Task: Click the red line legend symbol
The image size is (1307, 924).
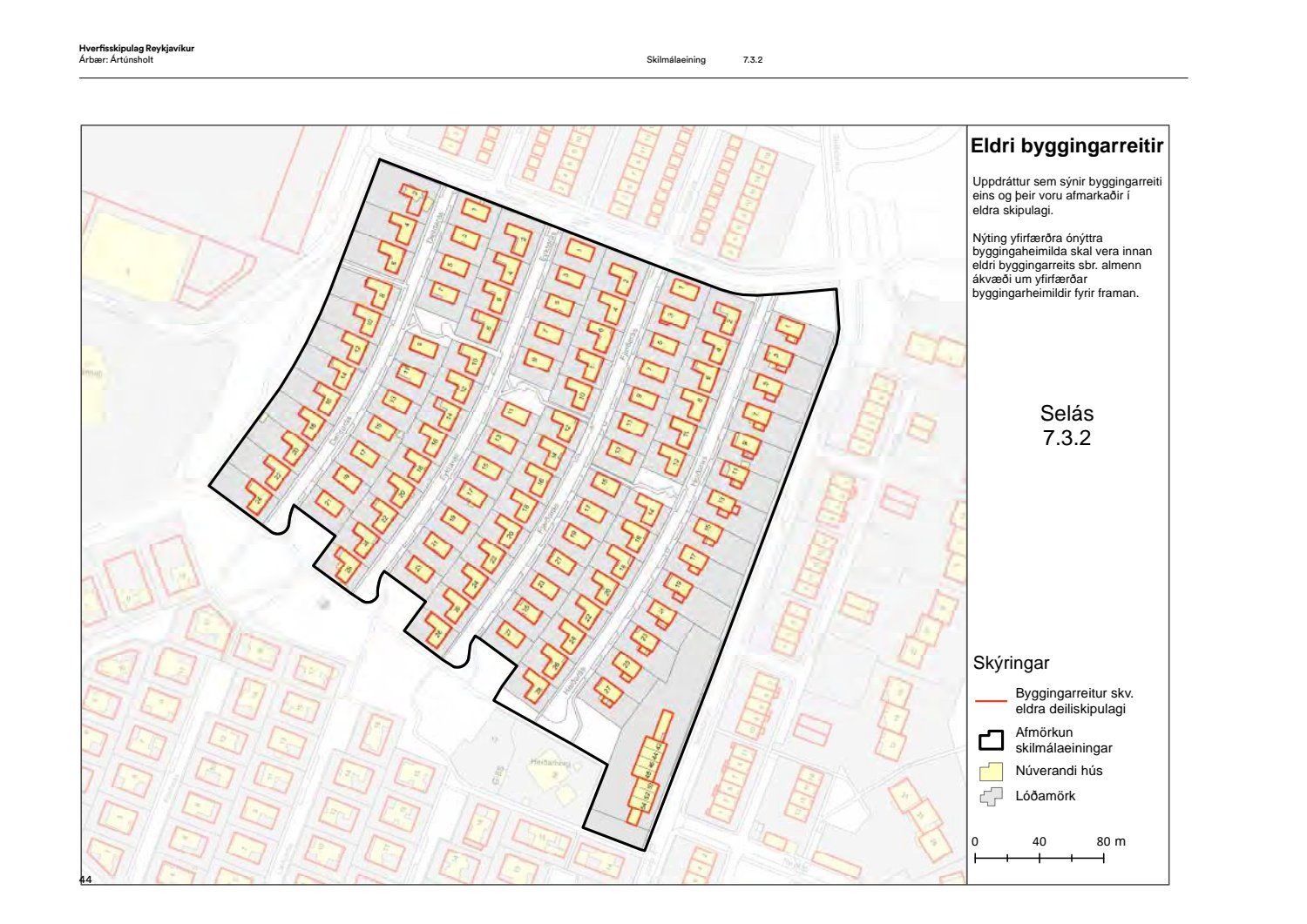Action: 991,701
